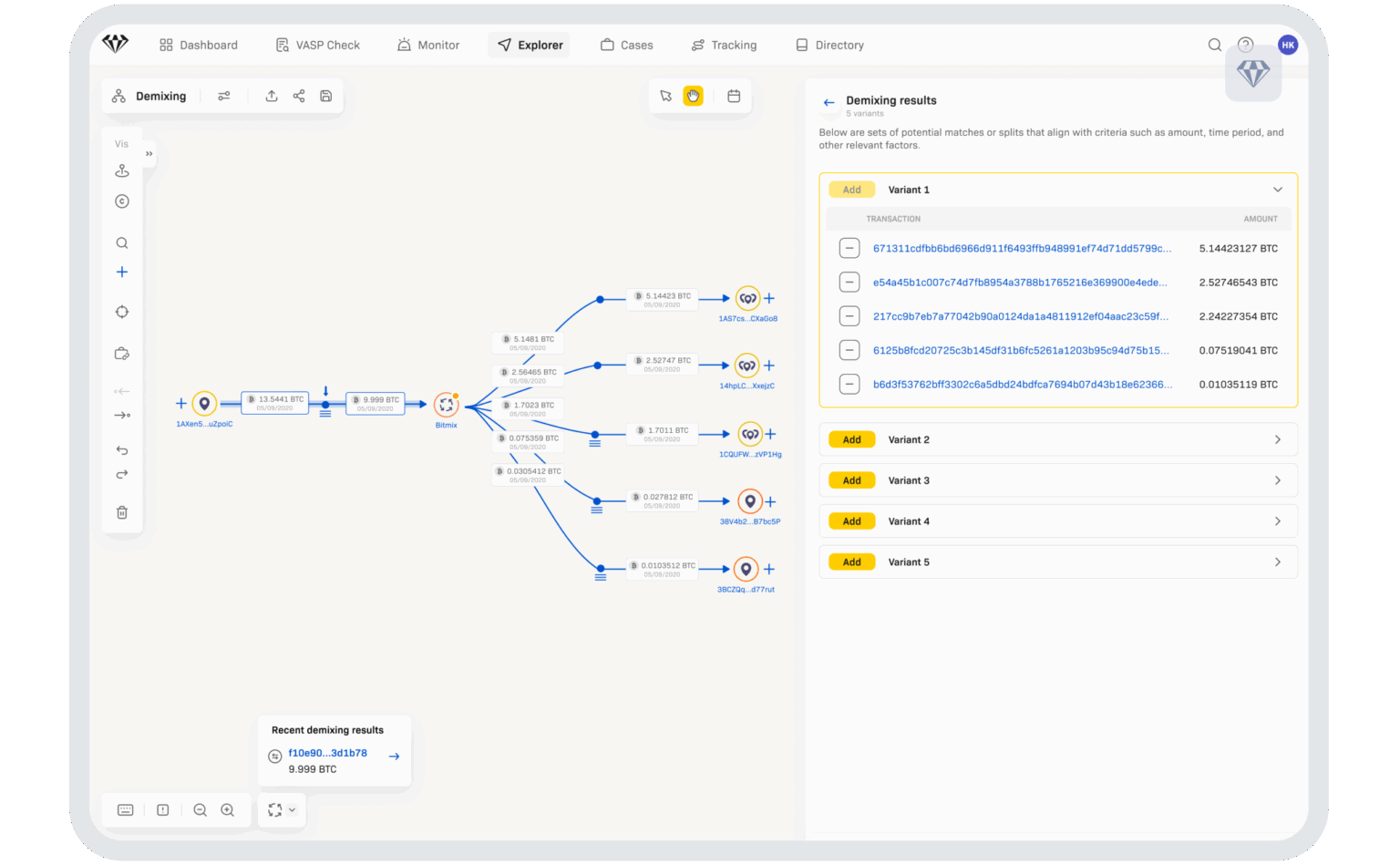Open recent demixing result f10e90...3d1b78
The height and width of the screenshot is (865, 1400).
coord(327,753)
